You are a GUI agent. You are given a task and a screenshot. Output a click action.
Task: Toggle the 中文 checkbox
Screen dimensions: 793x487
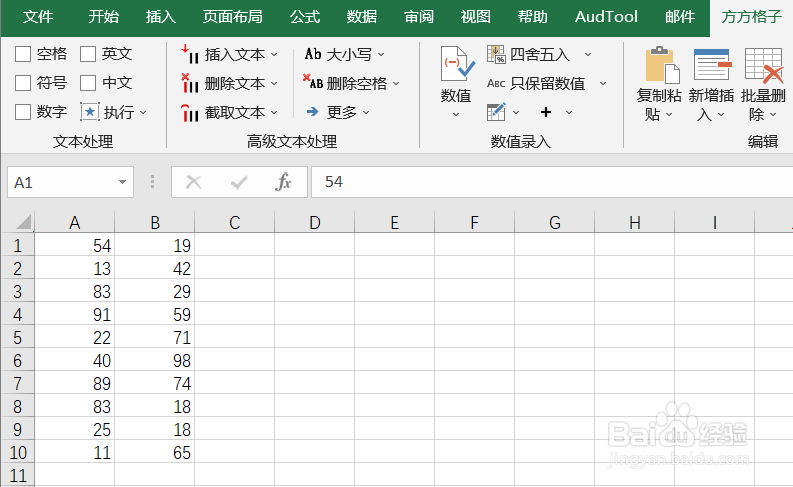point(87,82)
